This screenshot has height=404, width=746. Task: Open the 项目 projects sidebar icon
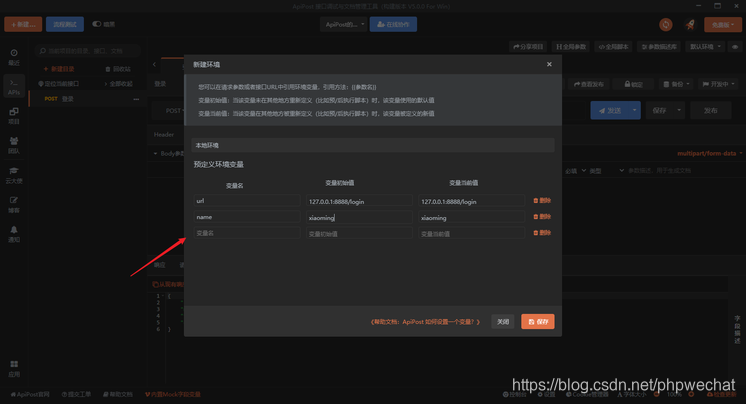(14, 116)
